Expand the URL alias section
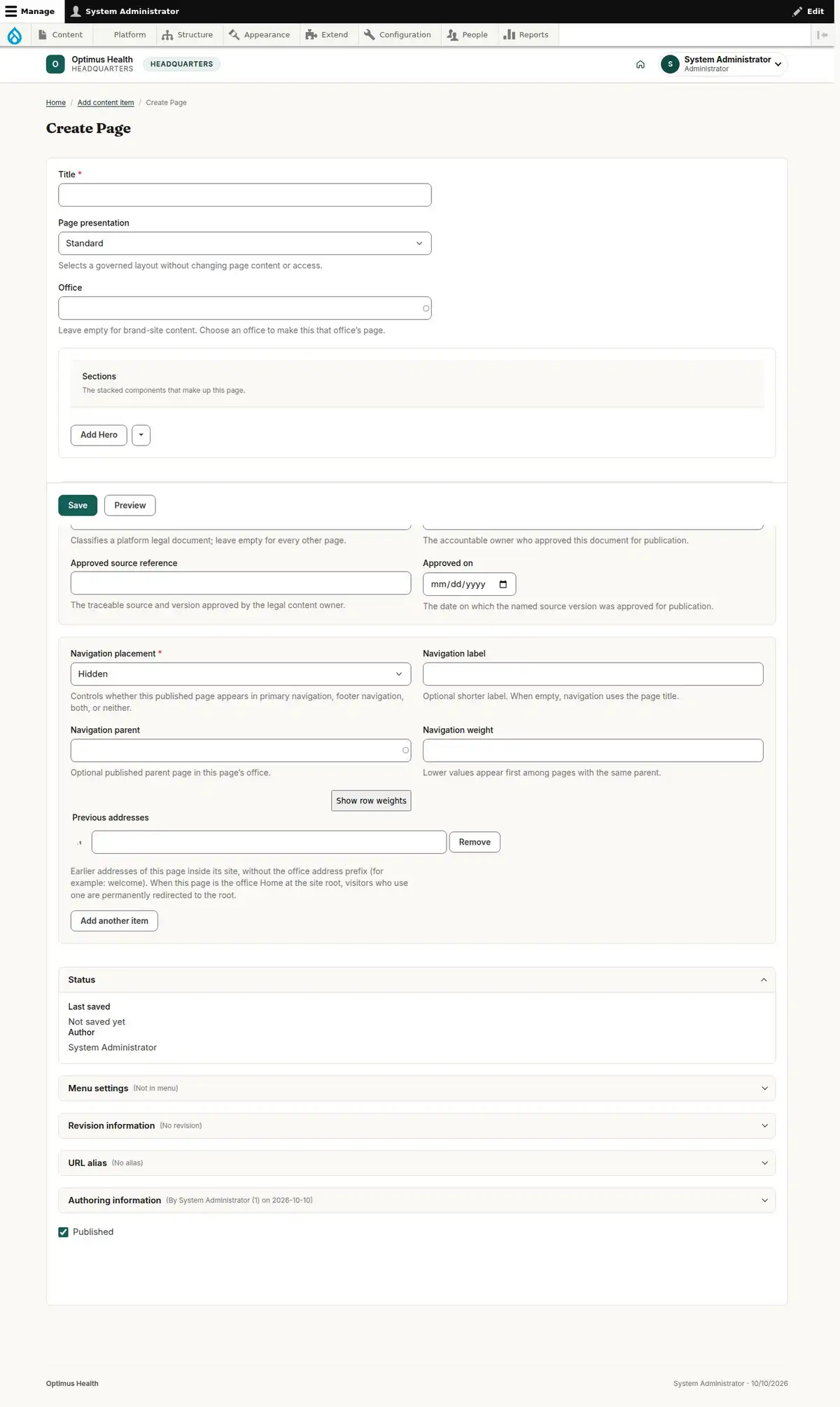The height and width of the screenshot is (1407, 840). coord(417,1163)
